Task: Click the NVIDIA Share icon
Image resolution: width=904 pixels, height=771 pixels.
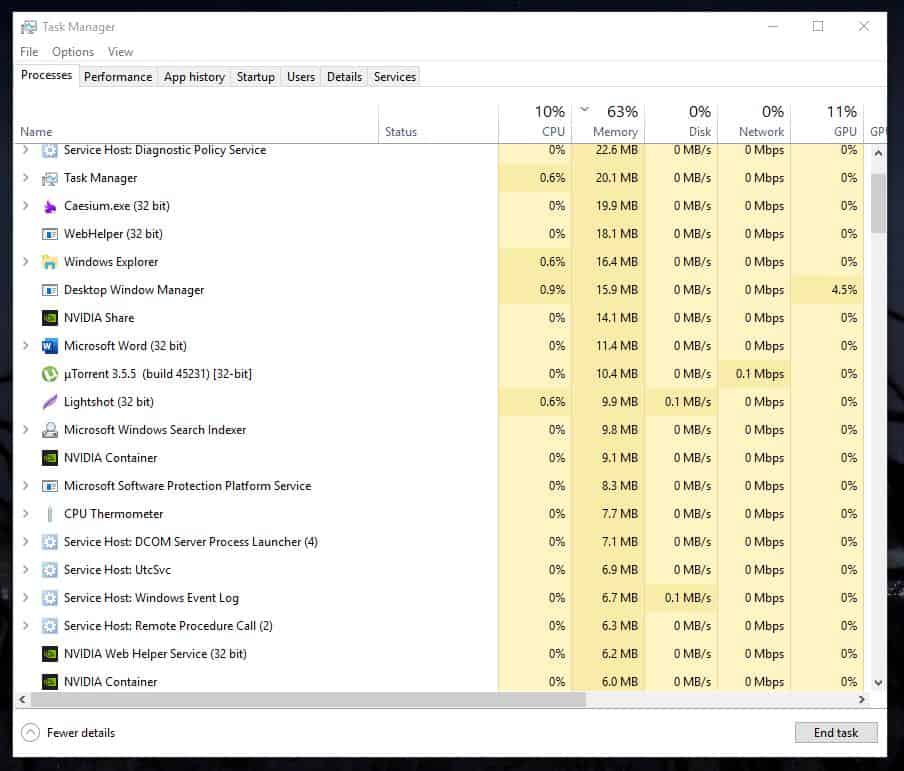Action: click(50, 318)
